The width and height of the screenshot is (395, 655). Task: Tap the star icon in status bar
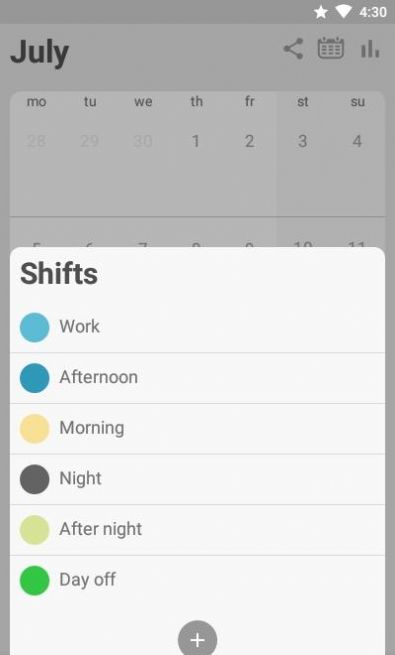coord(321,12)
